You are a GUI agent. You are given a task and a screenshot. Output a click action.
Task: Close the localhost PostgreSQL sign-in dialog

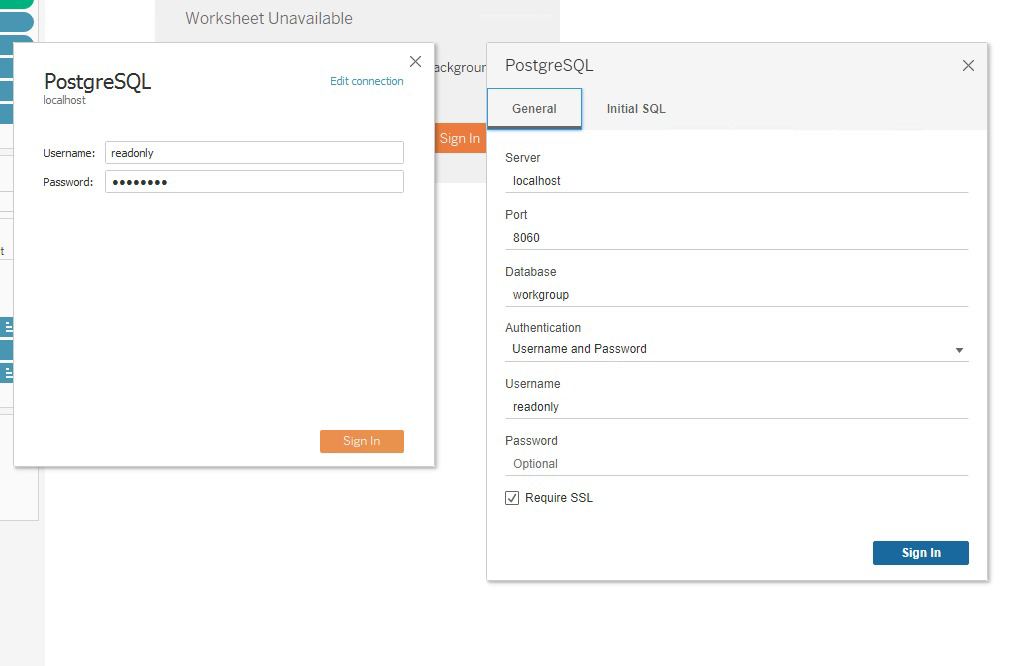click(415, 62)
